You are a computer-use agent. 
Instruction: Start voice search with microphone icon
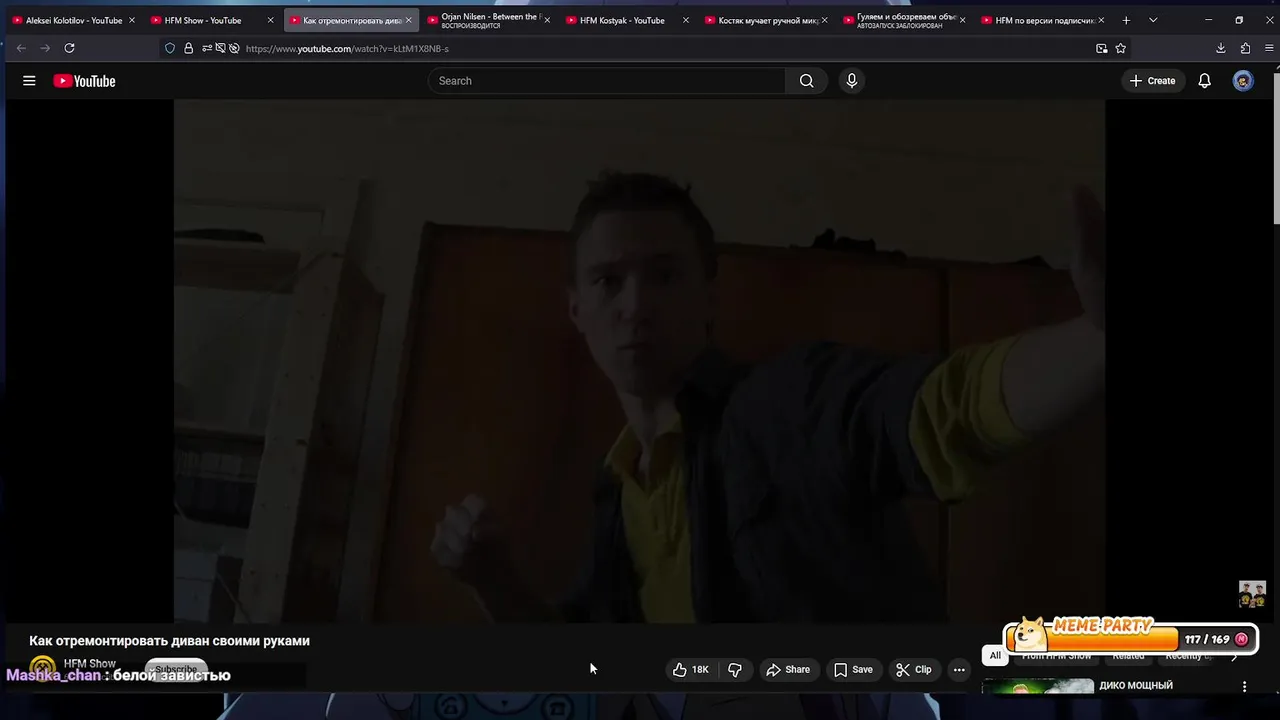coord(851,81)
